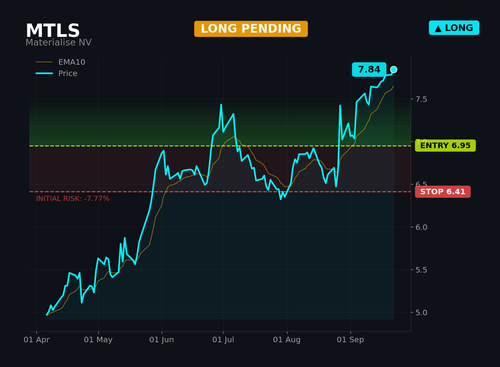Click the 7.84 current price label
The width and height of the screenshot is (500, 367).
tap(369, 69)
